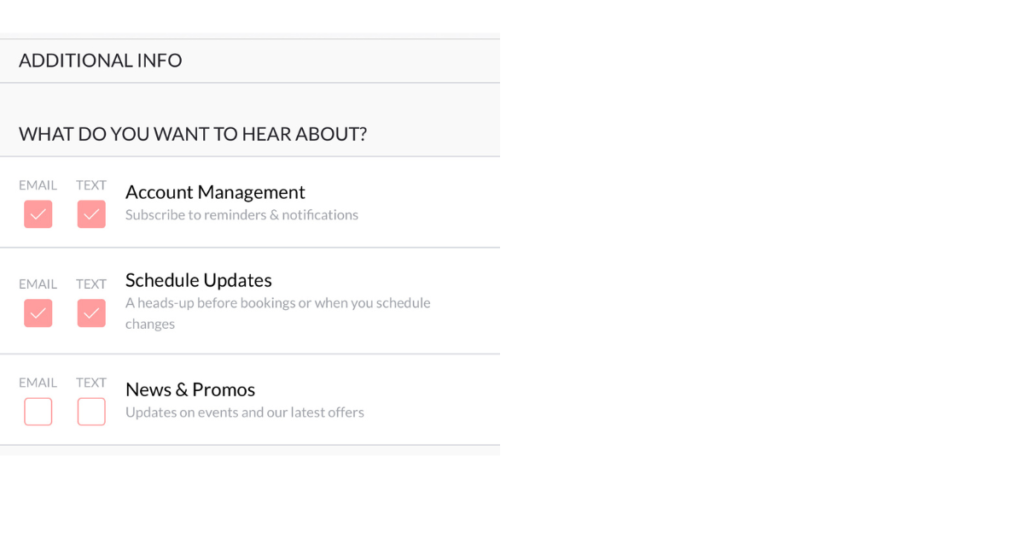This screenshot has height=538, width=1024.
Task: Disable Text for Schedule Updates
Action: tap(91, 313)
